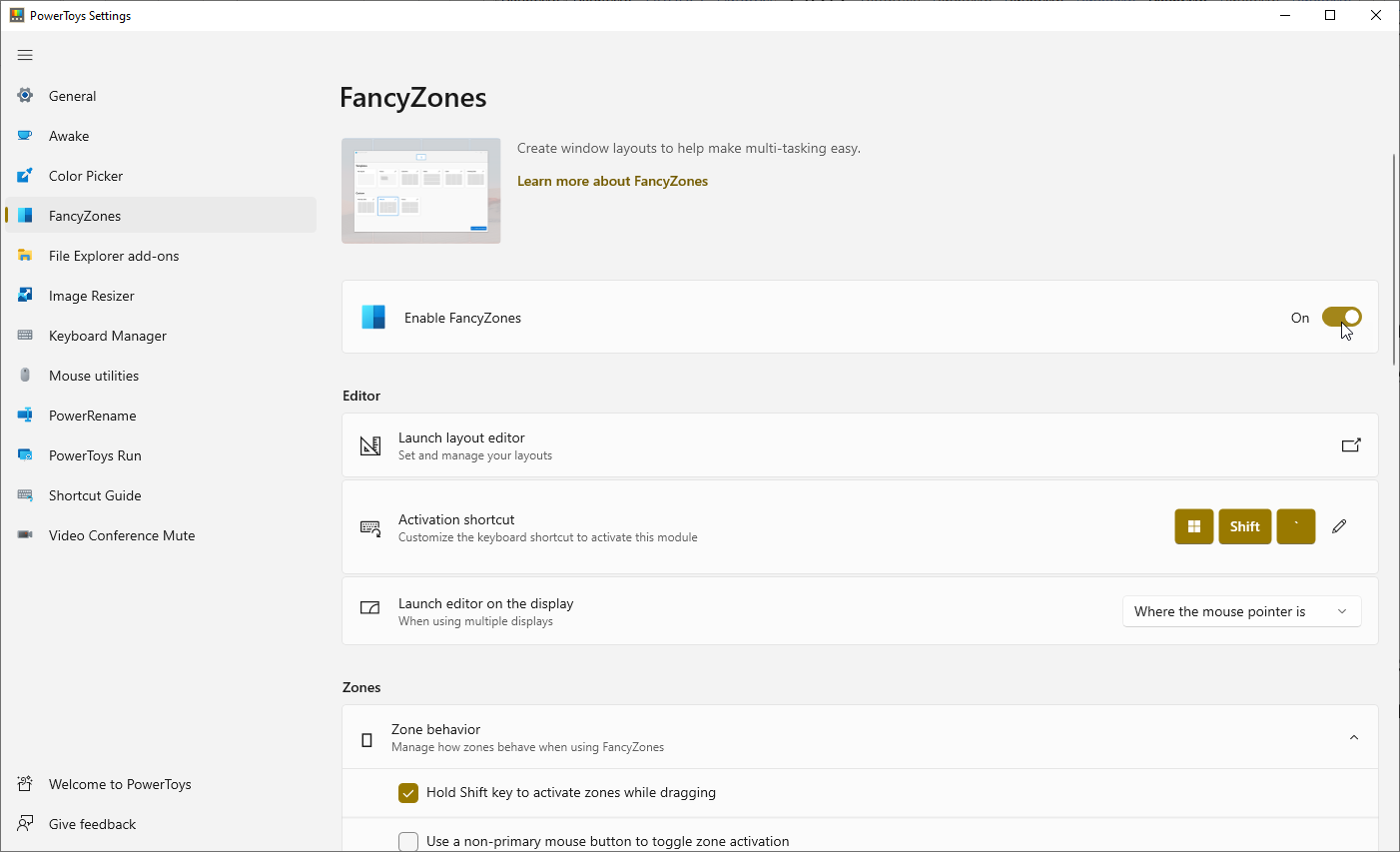Open Keyboard Manager settings
The width and height of the screenshot is (1400, 852).
[161, 336]
